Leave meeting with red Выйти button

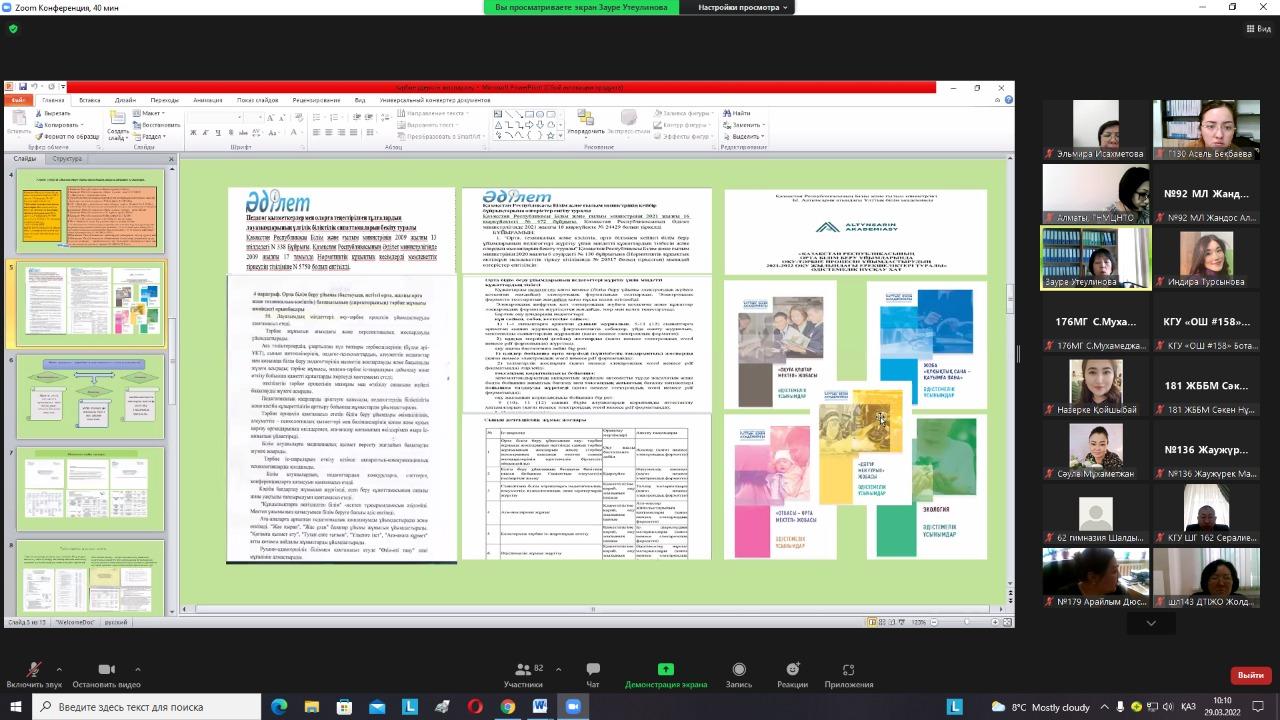[x=1250, y=675]
